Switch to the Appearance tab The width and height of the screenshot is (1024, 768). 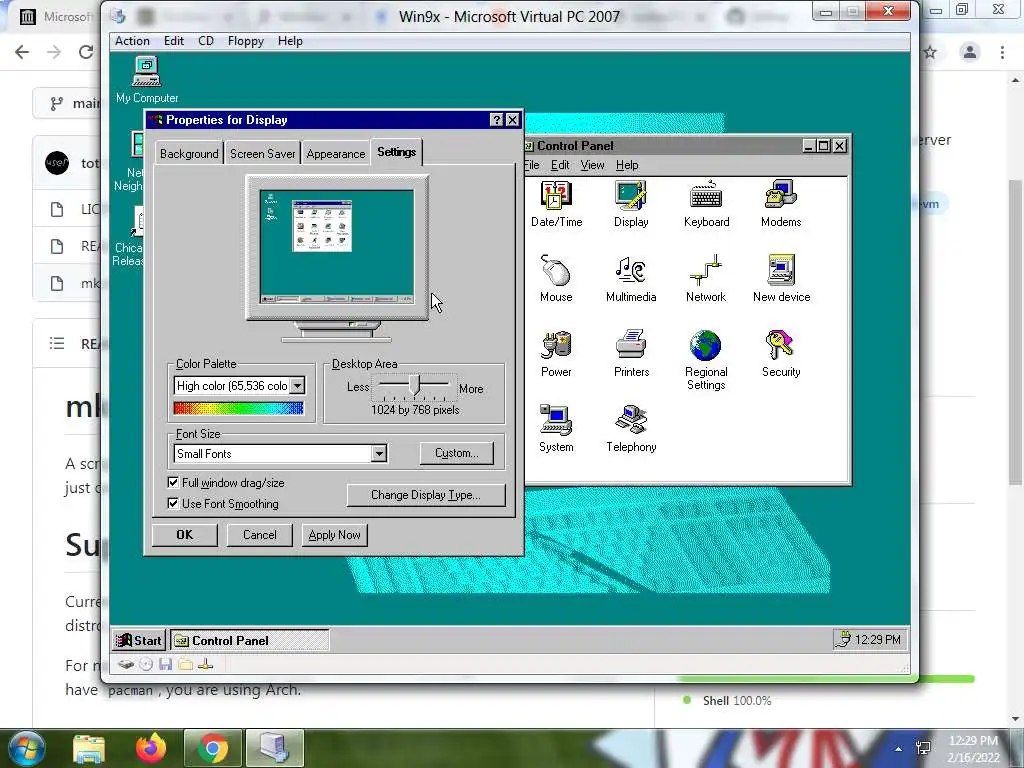[x=336, y=154]
